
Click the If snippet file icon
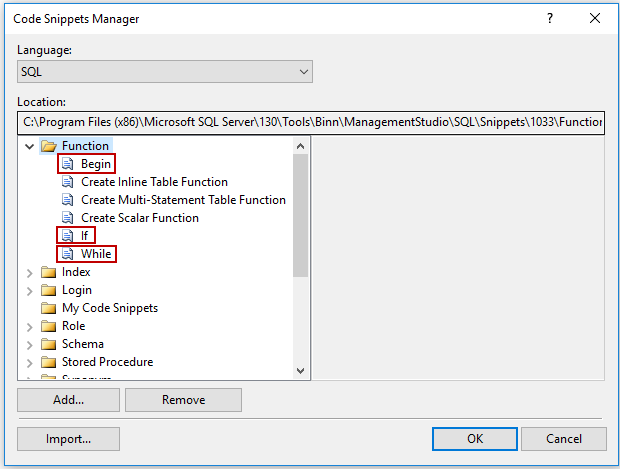[68, 236]
